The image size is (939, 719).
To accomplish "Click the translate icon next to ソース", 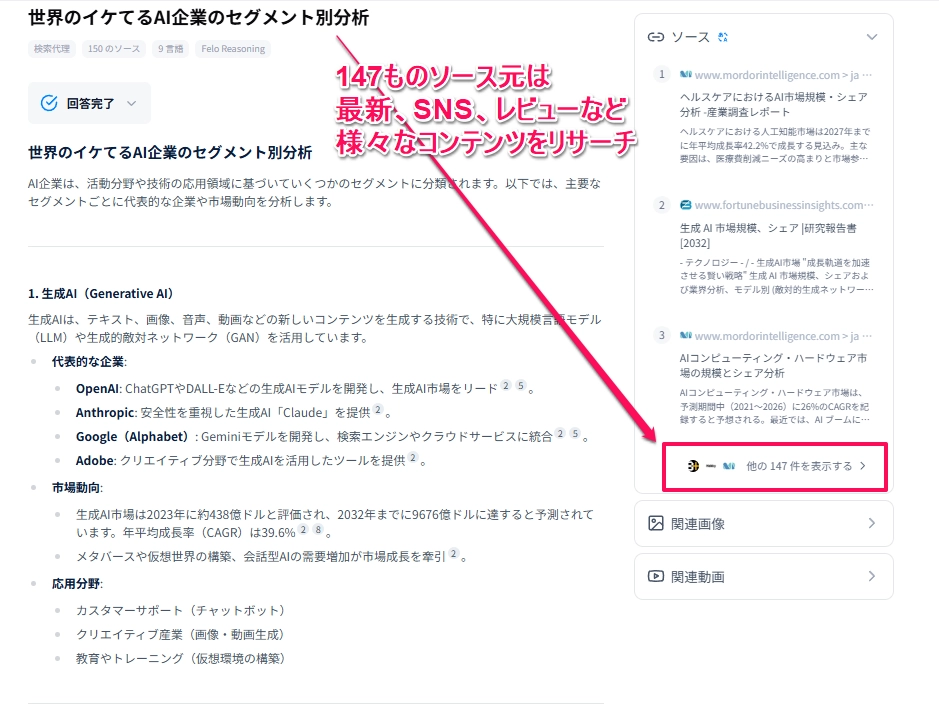I will coord(723,37).
